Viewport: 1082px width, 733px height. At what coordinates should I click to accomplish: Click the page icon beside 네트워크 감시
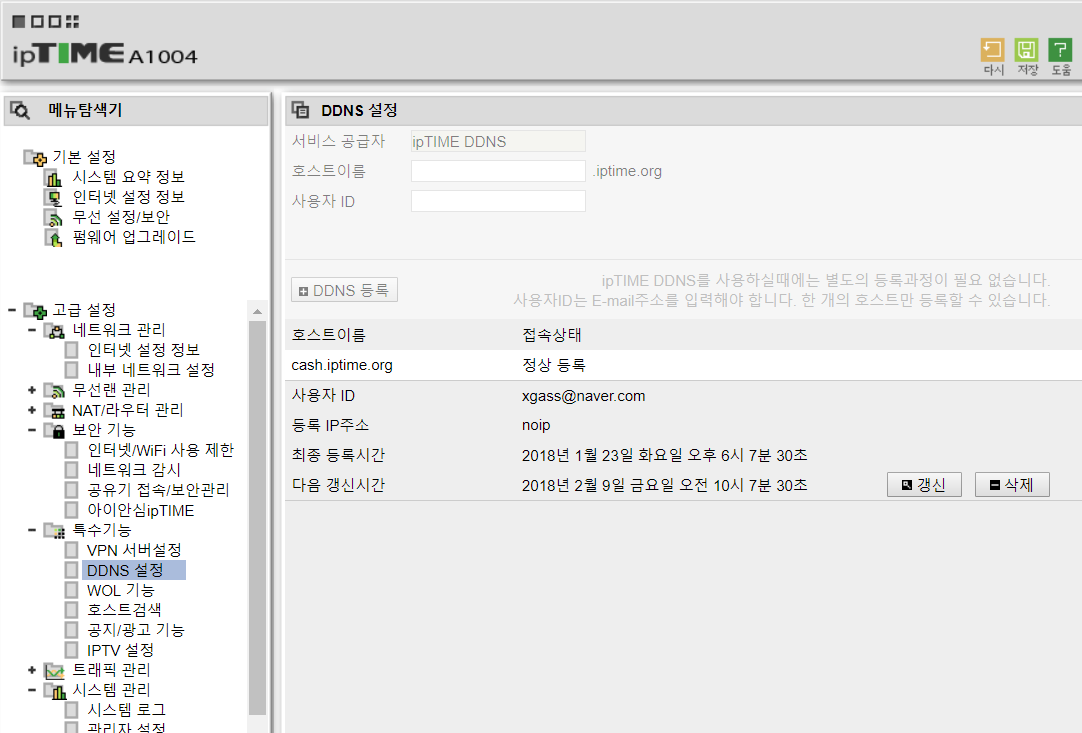pos(71,471)
